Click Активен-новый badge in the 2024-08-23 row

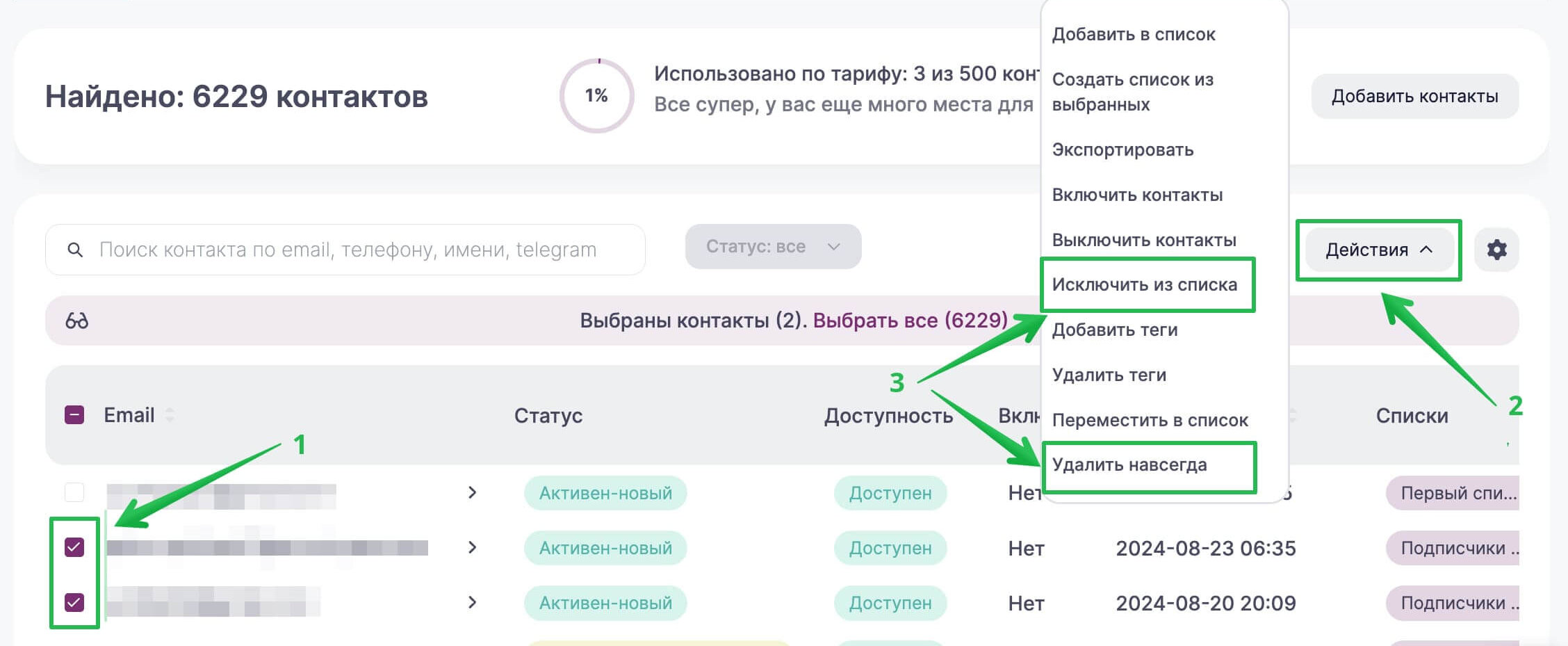[605, 548]
